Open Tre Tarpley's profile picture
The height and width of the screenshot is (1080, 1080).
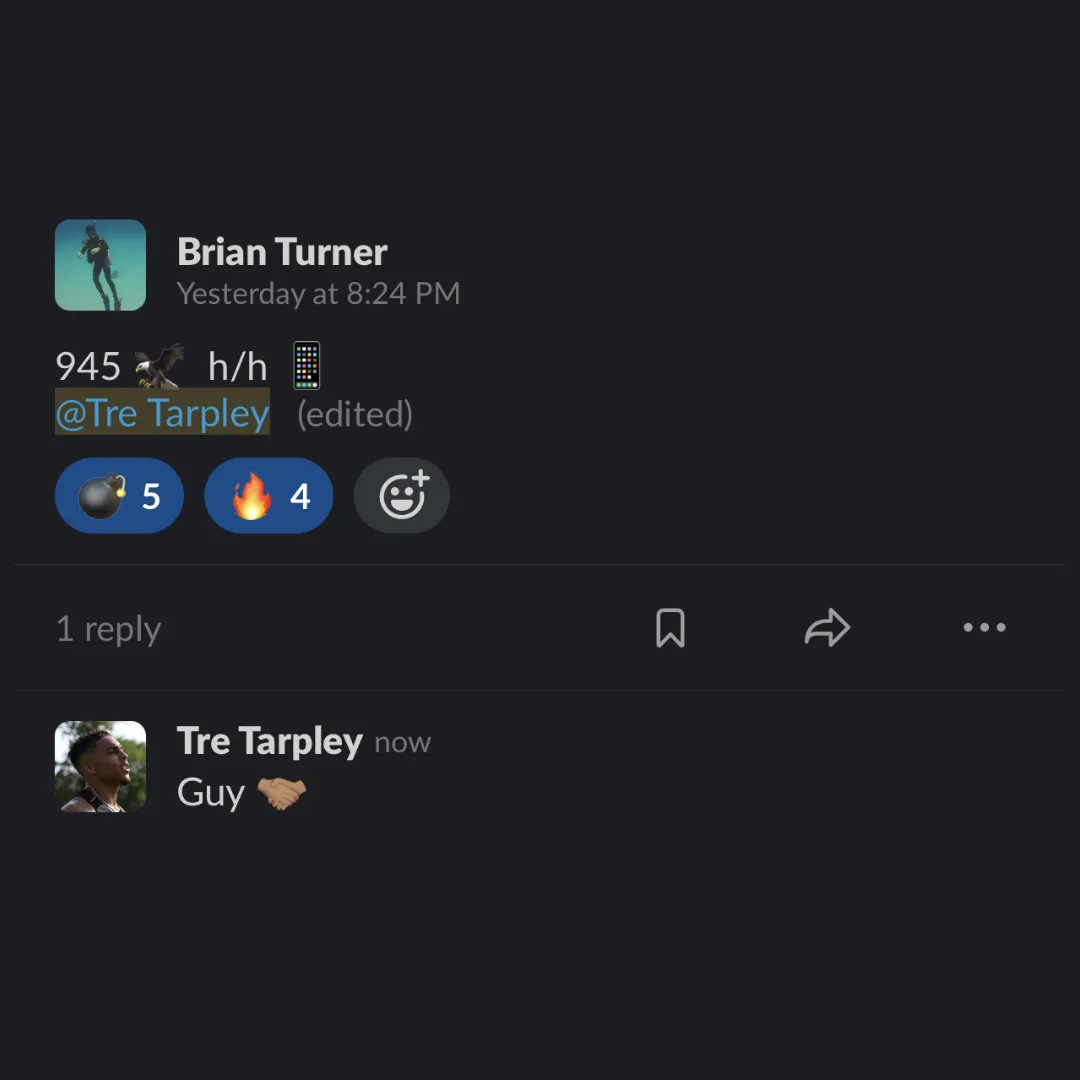tap(101, 767)
